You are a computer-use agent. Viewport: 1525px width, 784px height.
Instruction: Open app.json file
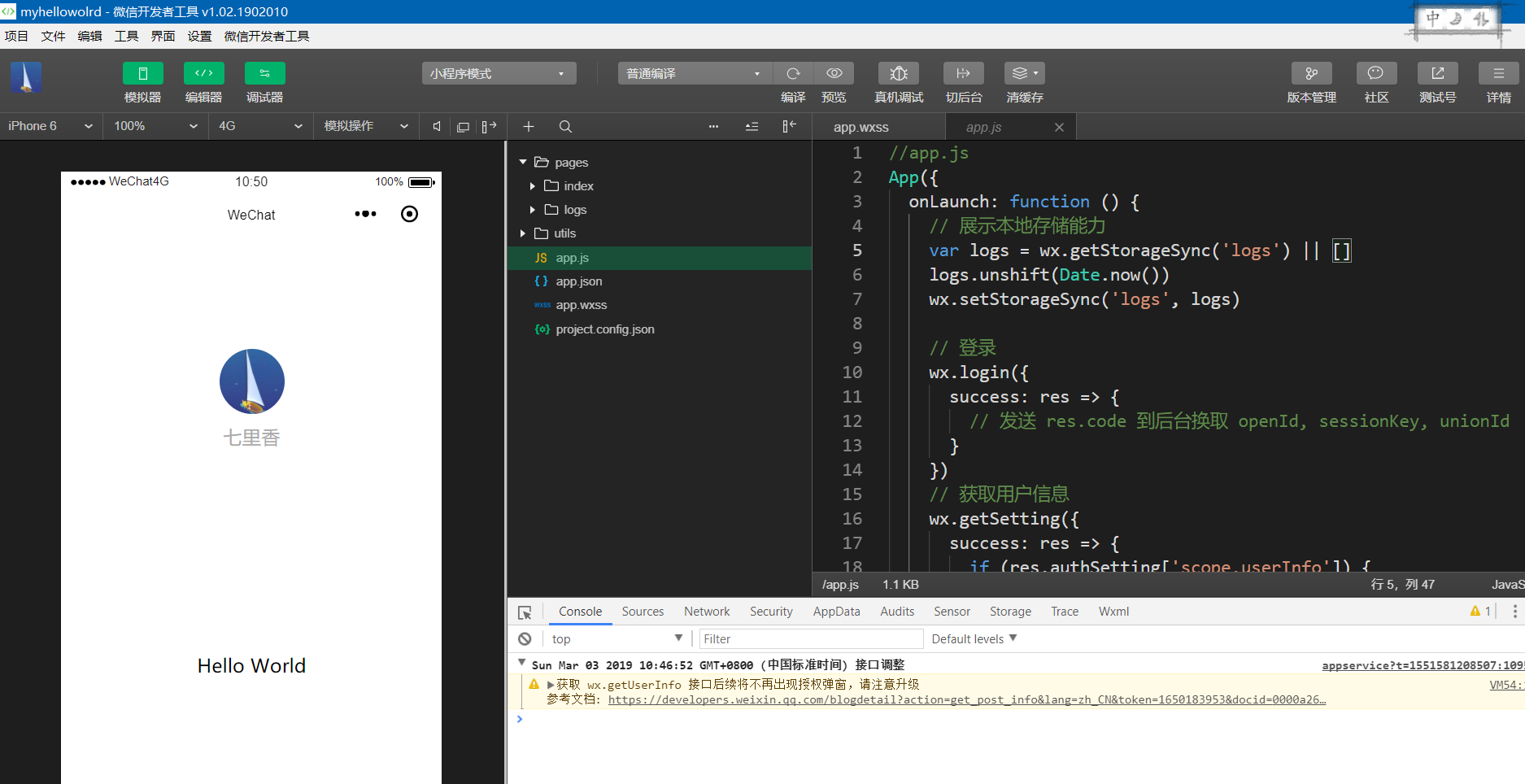click(660, 281)
